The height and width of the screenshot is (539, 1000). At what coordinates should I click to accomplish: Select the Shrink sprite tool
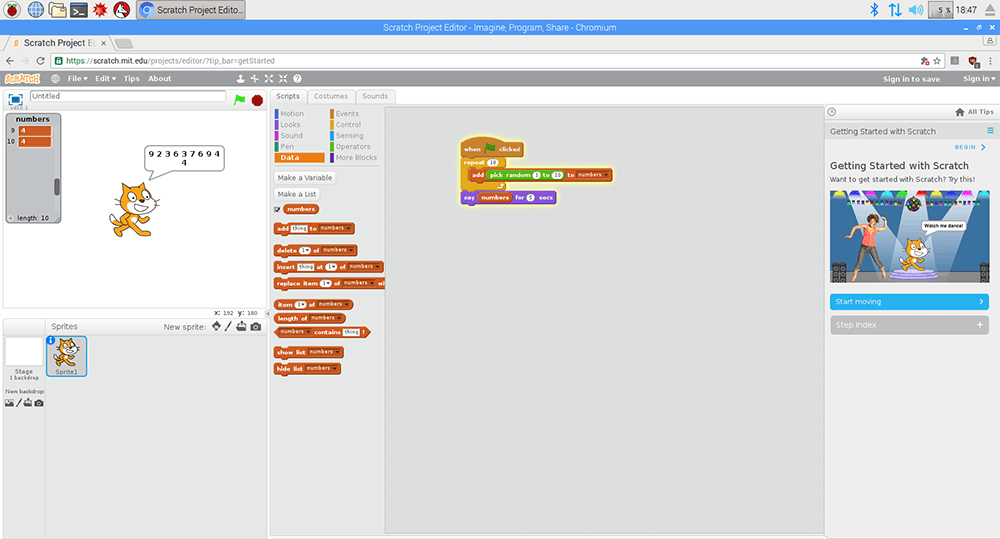click(x=283, y=78)
